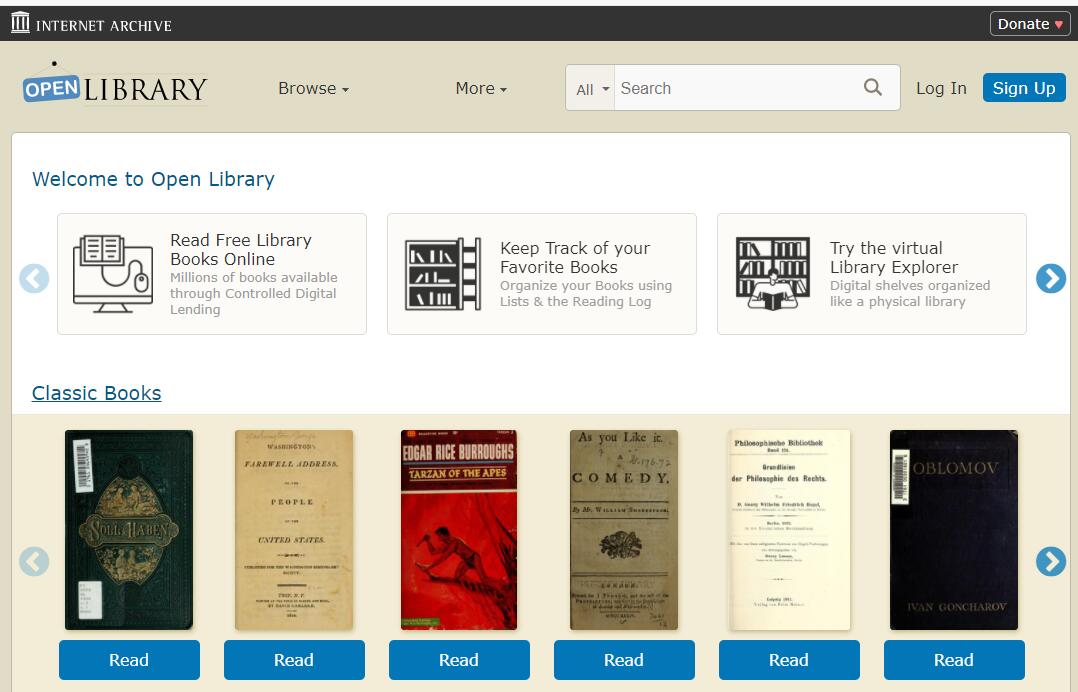Image resolution: width=1078 pixels, height=692 pixels.
Task: Go to the previous welcome carousel slide
Action: pyautogui.click(x=34, y=278)
